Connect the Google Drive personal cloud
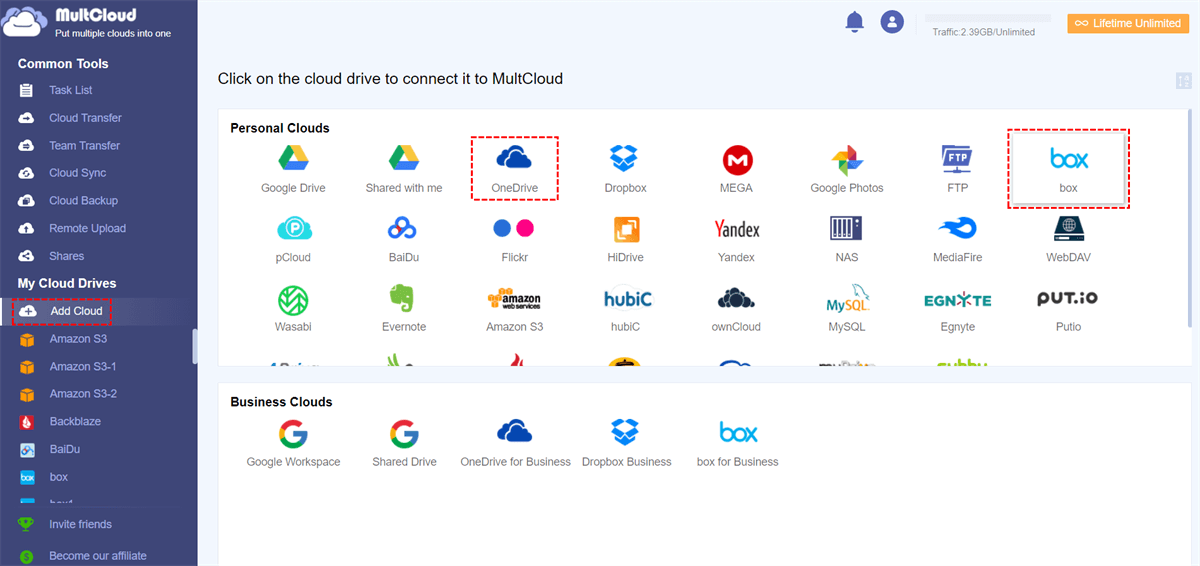Screen dimensions: 1200x566 [x=293, y=168]
